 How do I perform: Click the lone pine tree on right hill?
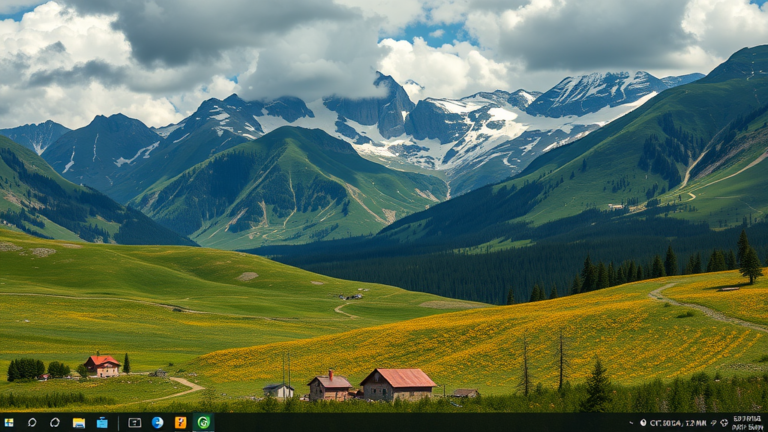pos(750,262)
